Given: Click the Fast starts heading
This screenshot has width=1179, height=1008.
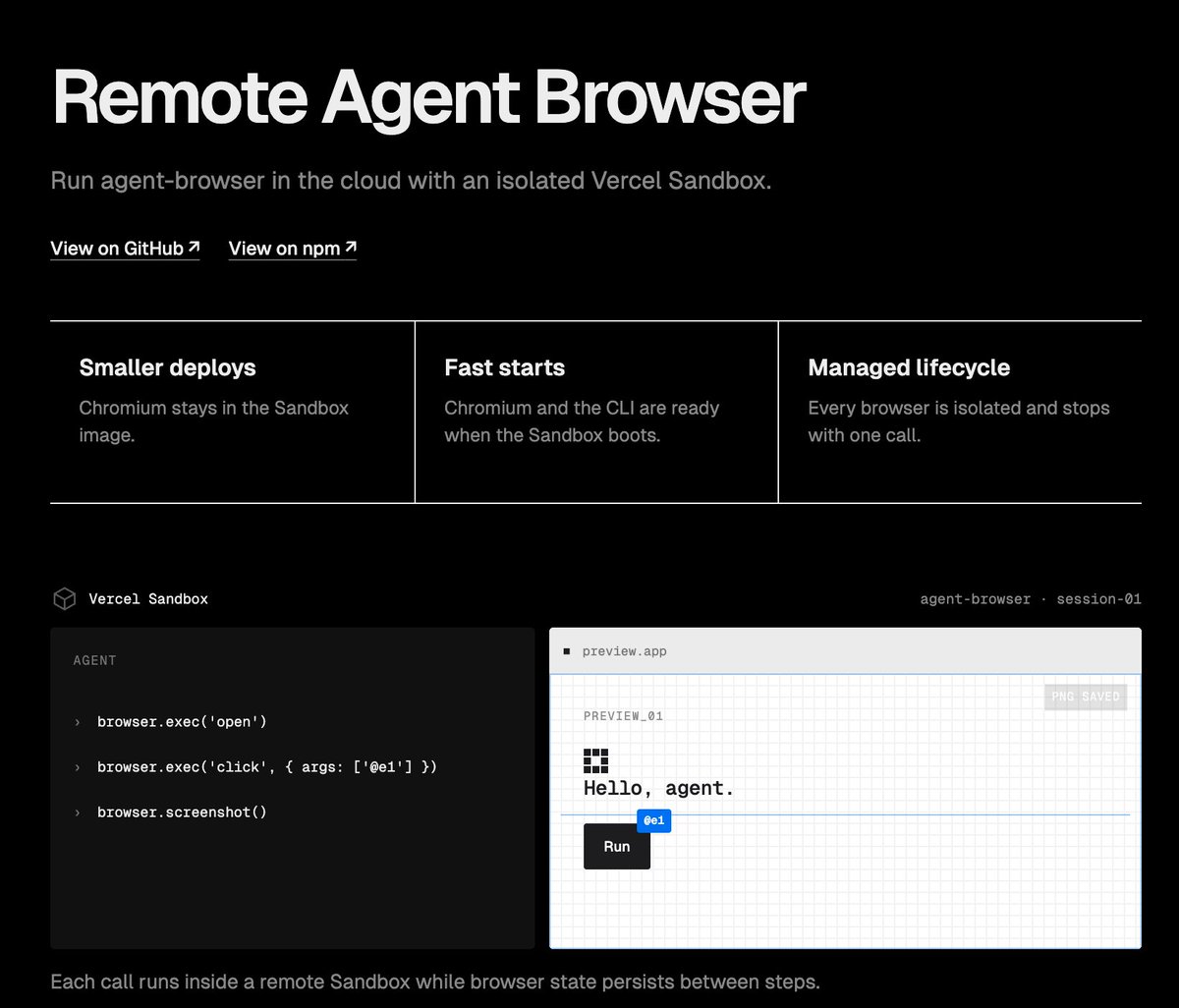Looking at the screenshot, I should pyautogui.click(x=504, y=367).
